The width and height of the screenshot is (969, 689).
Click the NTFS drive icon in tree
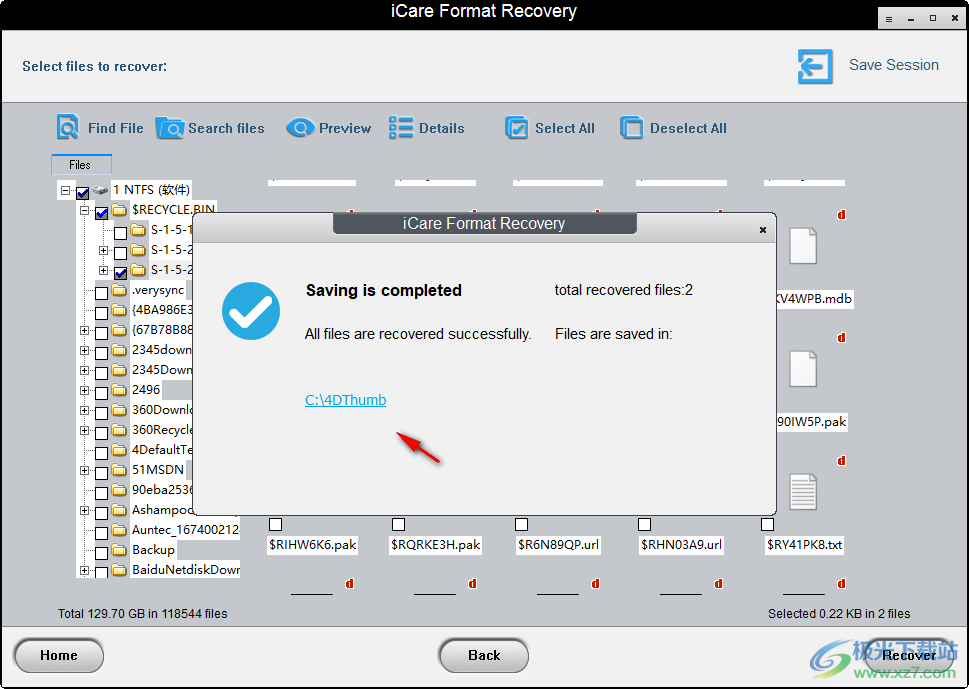point(100,190)
